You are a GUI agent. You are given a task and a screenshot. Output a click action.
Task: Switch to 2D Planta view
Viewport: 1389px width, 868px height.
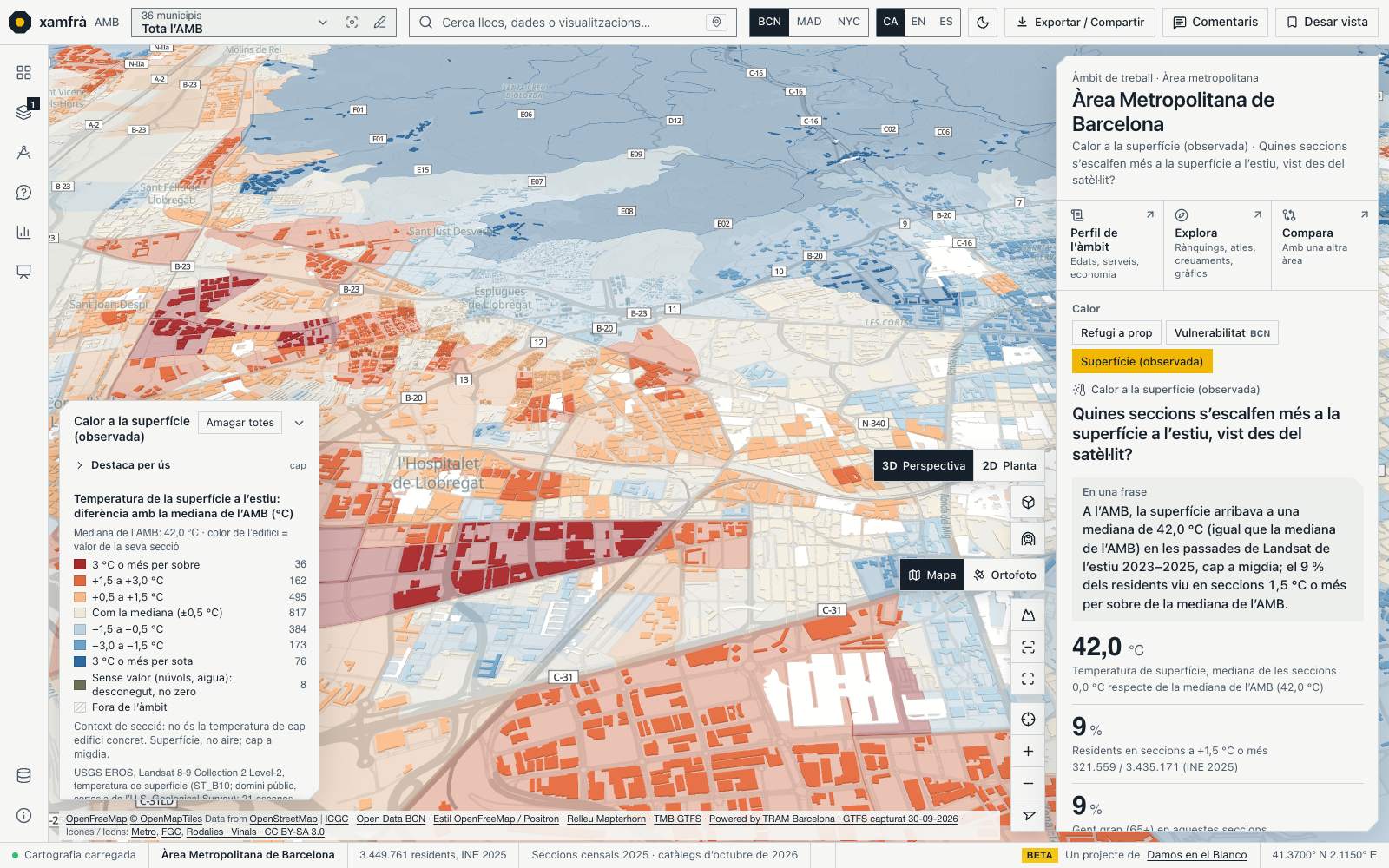tap(1009, 465)
